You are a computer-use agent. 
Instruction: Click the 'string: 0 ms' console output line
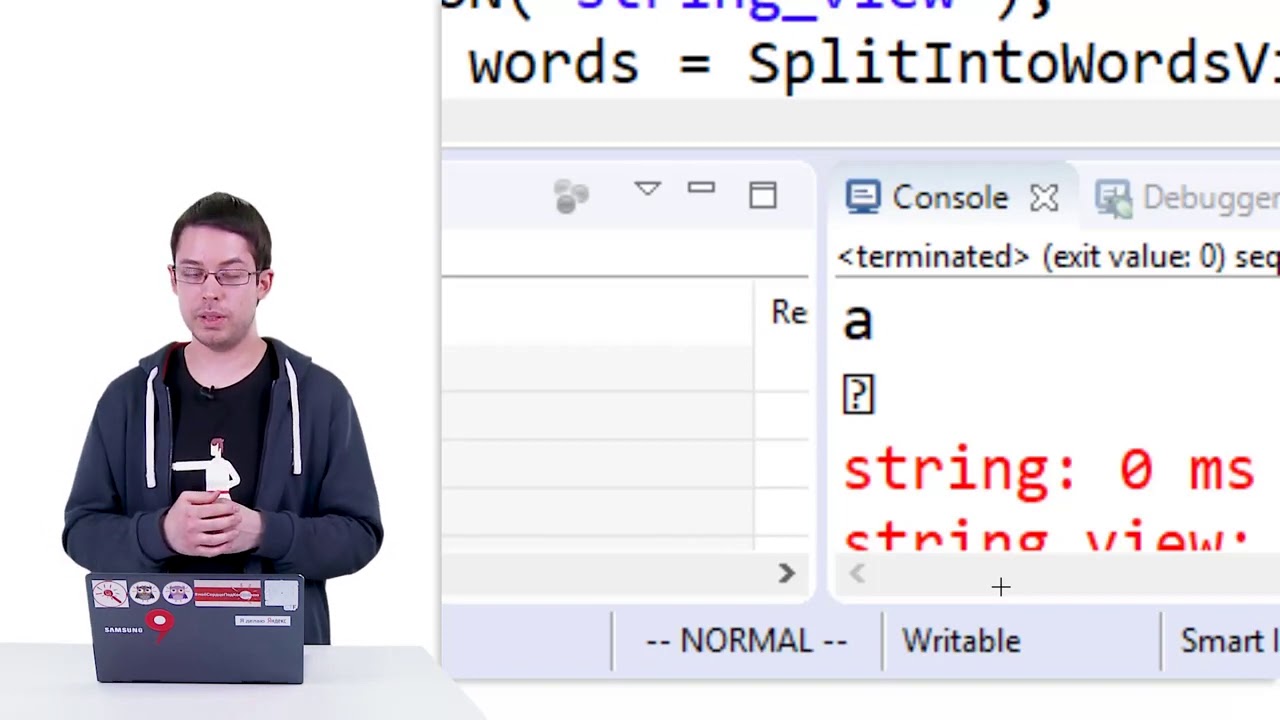tap(1048, 470)
